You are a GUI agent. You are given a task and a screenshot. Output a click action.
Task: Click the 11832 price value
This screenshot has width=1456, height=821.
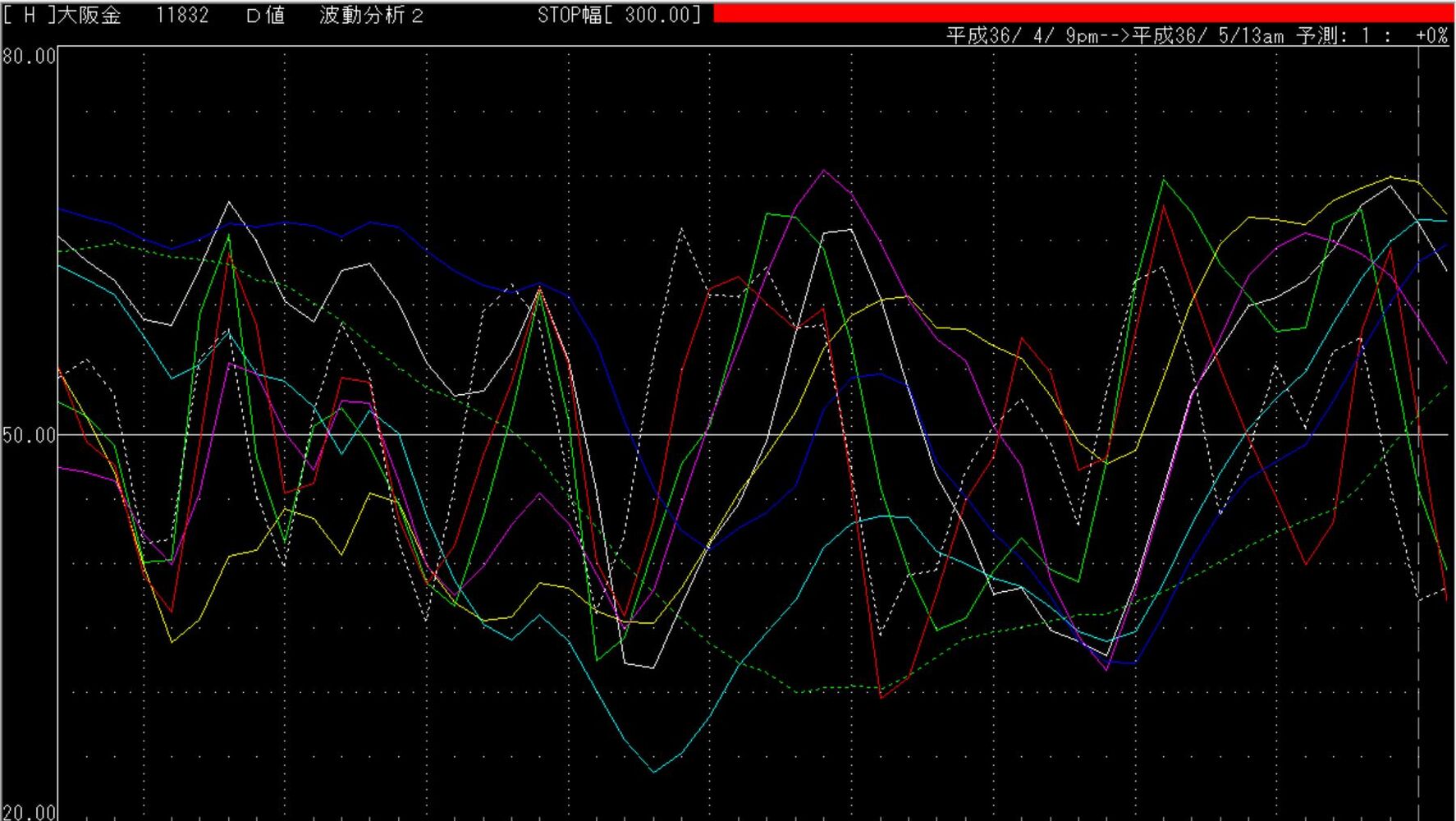(182, 15)
